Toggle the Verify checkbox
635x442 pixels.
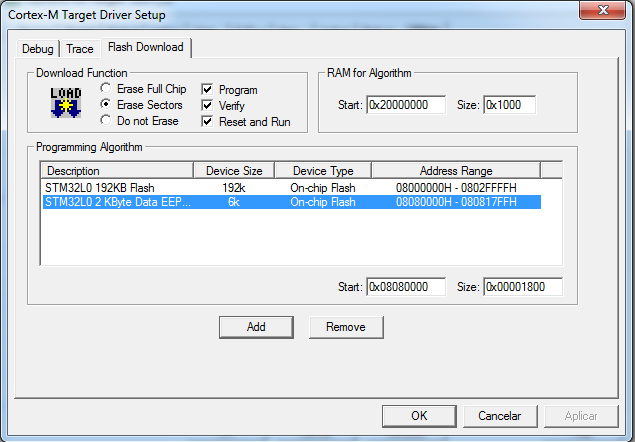(x=207, y=105)
